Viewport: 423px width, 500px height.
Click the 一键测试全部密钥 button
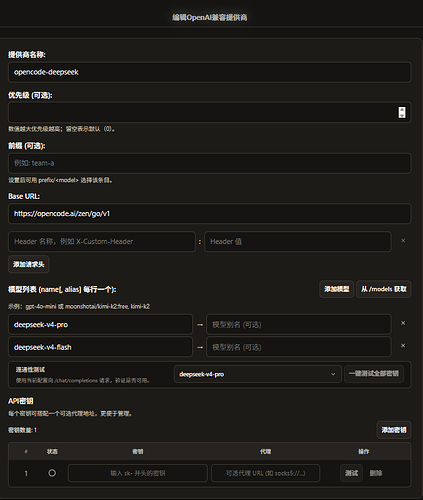374,374
